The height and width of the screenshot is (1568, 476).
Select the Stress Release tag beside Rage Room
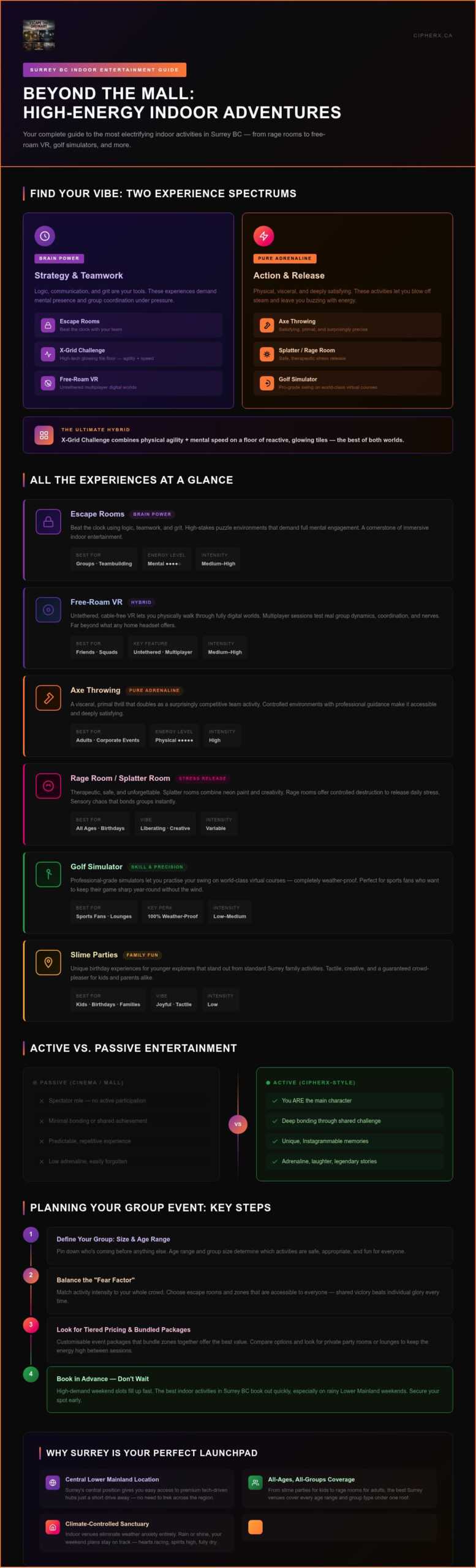(x=203, y=778)
